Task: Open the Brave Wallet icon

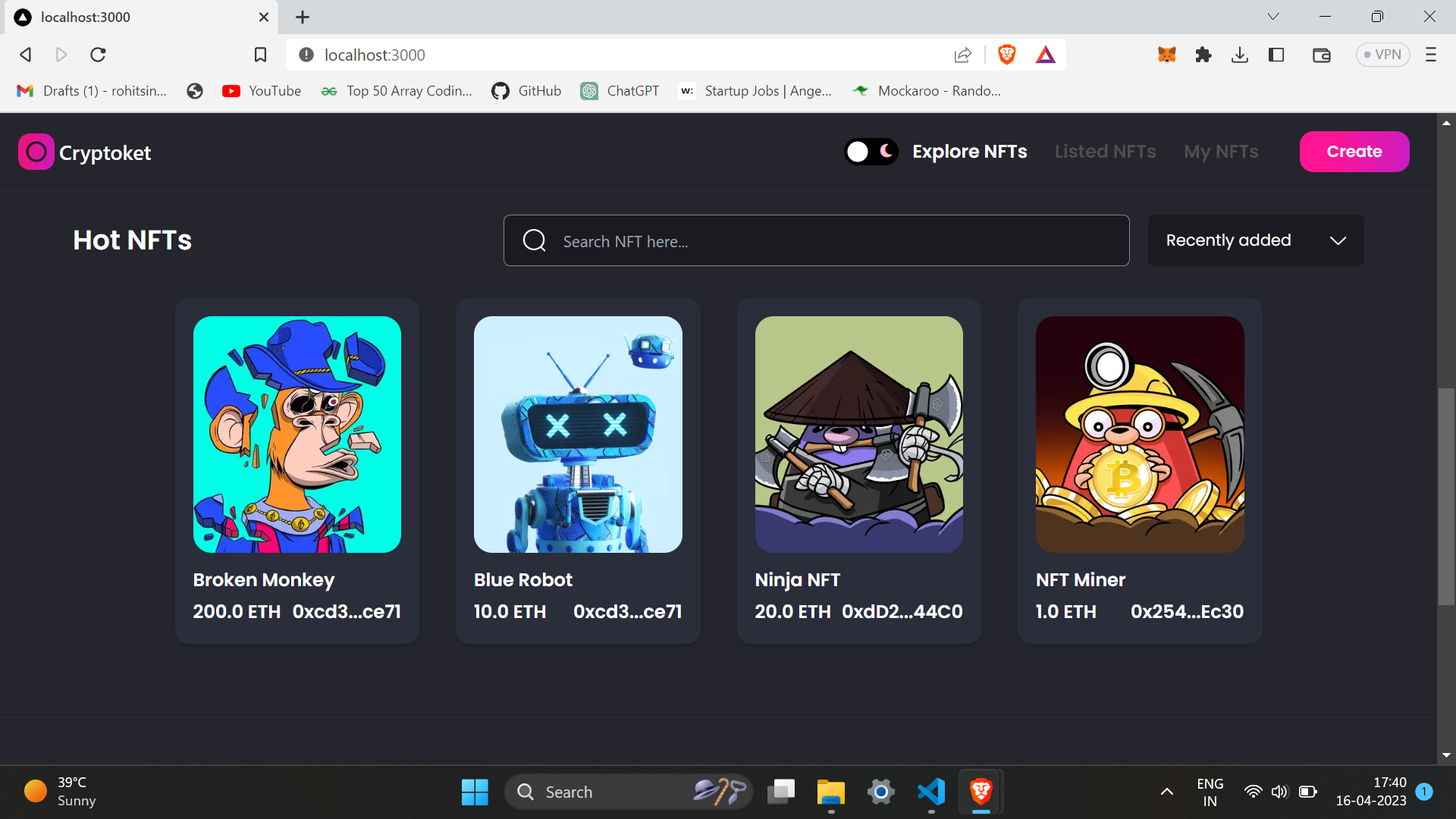Action: (x=1322, y=55)
